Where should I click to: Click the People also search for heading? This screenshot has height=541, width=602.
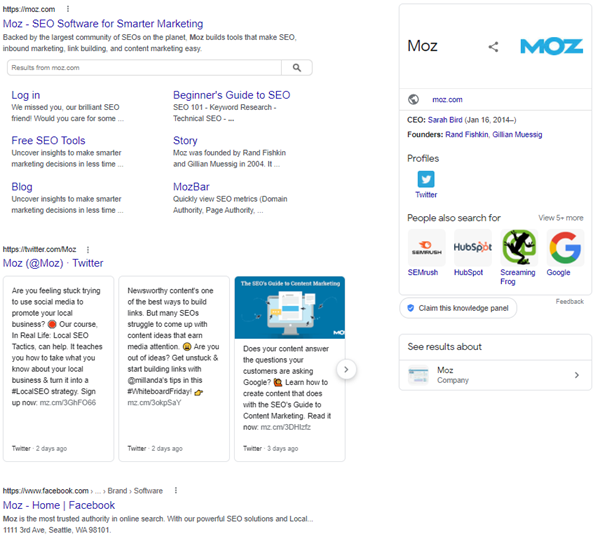454,218
